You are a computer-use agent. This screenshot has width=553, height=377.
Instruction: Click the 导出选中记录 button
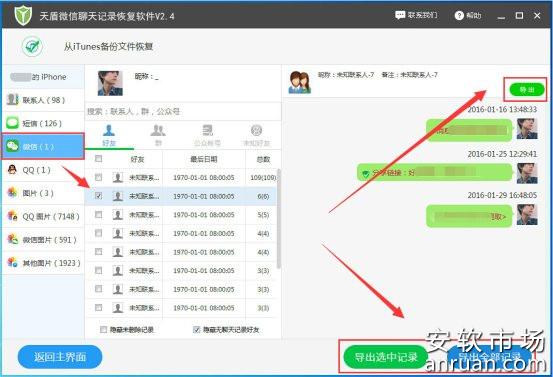click(x=386, y=357)
